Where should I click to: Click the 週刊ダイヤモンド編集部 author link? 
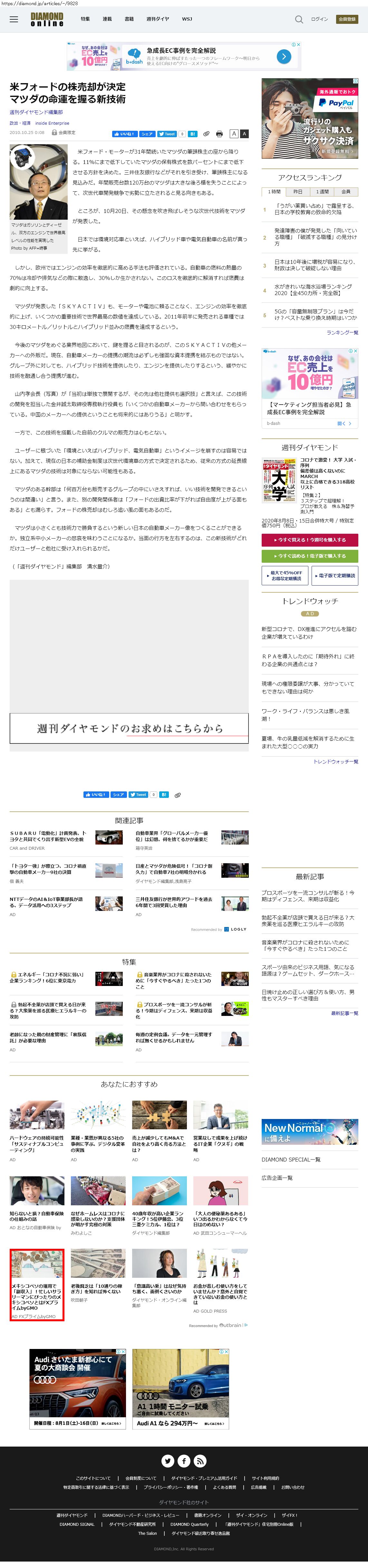pyautogui.click(x=36, y=112)
